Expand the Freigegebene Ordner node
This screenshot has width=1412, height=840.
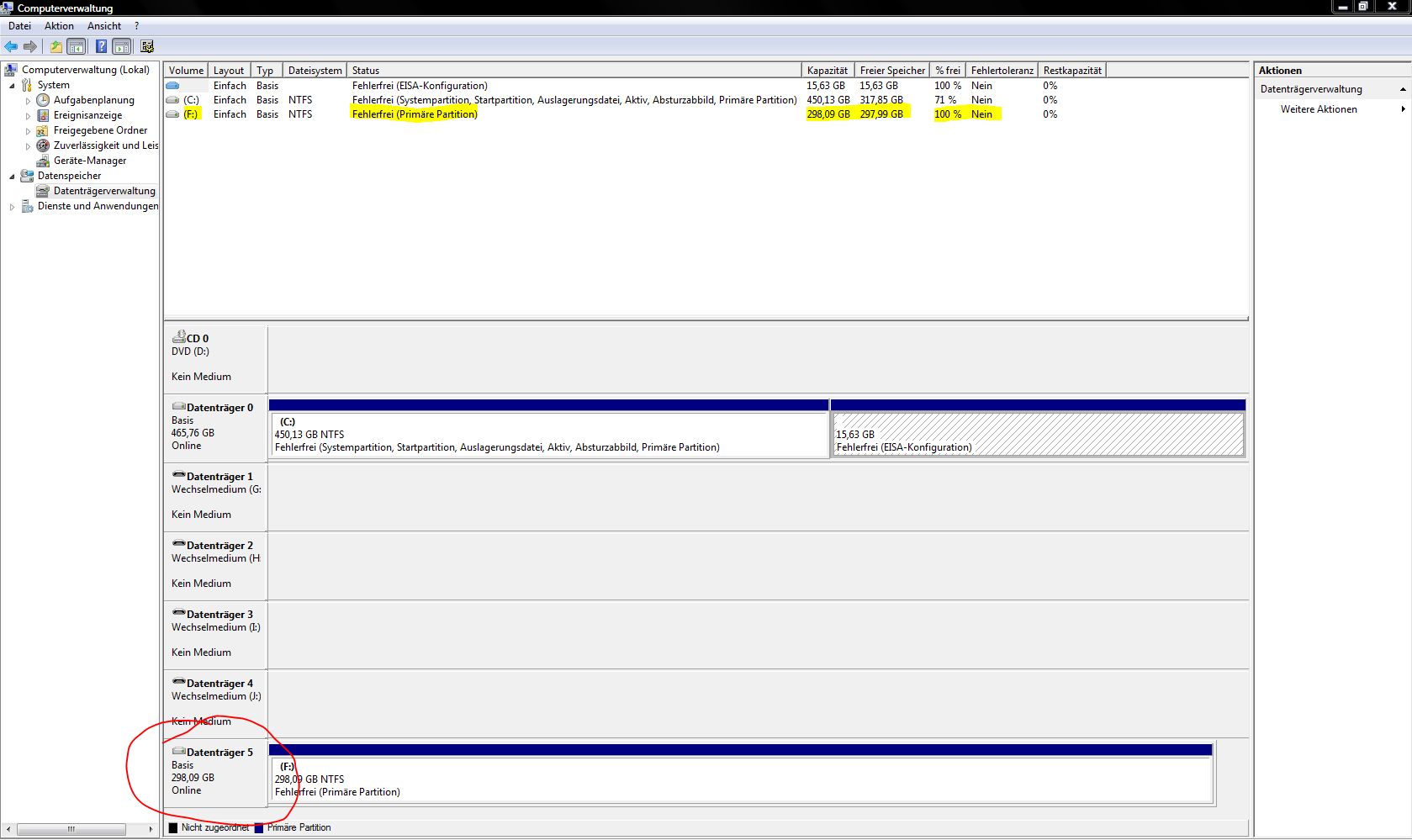click(28, 131)
